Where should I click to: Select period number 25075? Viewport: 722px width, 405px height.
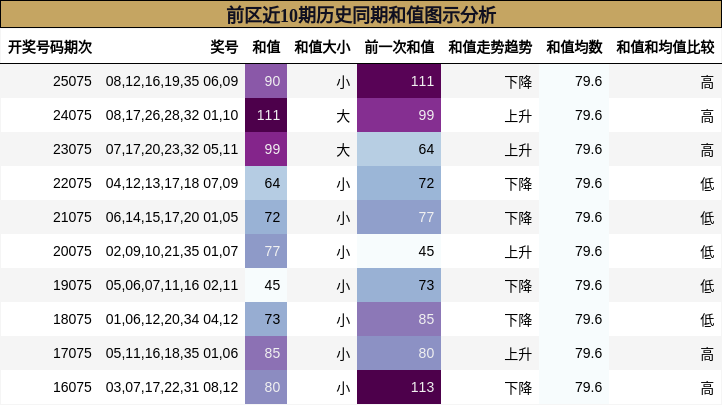(x=72, y=81)
